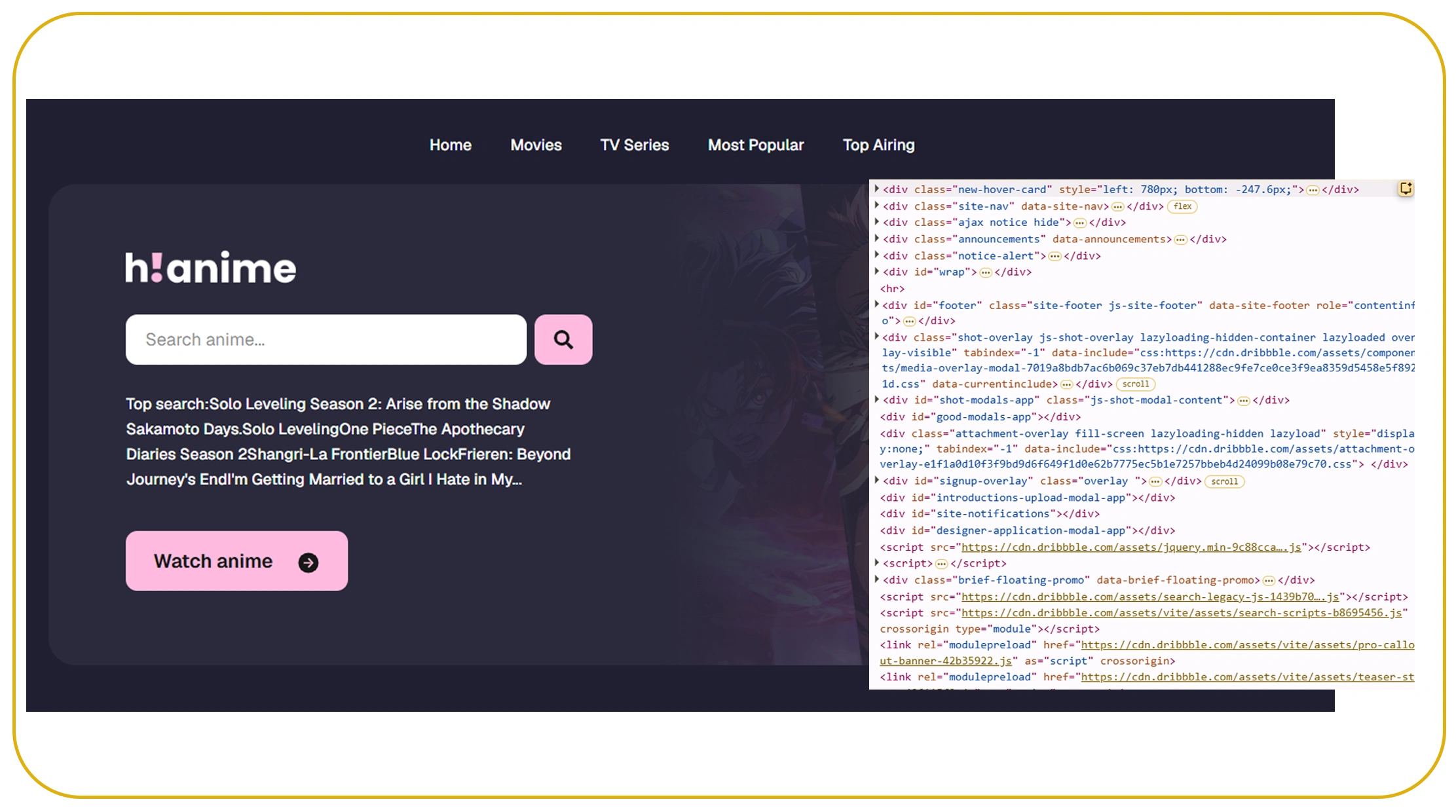Click ellipsis in notice-alert node
This screenshot has height=812, width=1456.
1055,257
